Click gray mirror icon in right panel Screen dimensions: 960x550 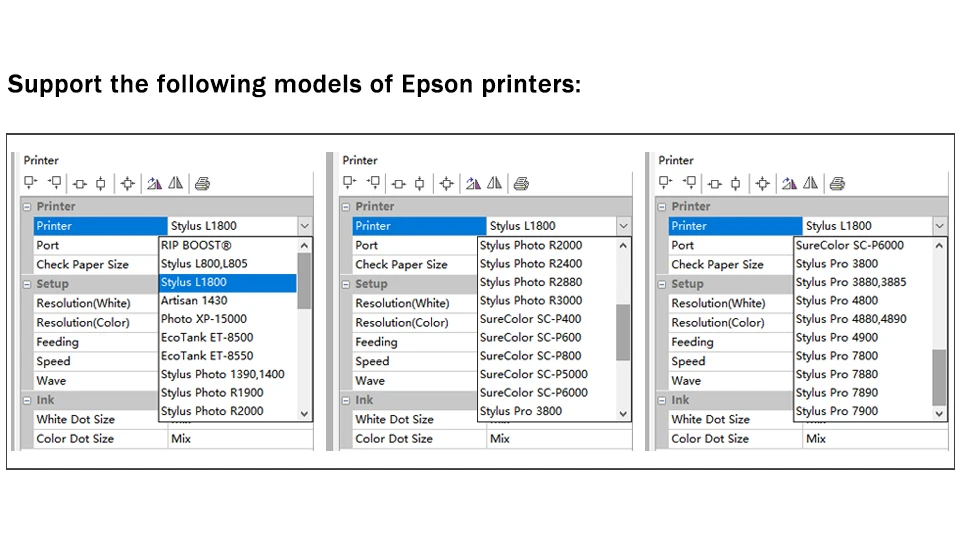(x=811, y=183)
